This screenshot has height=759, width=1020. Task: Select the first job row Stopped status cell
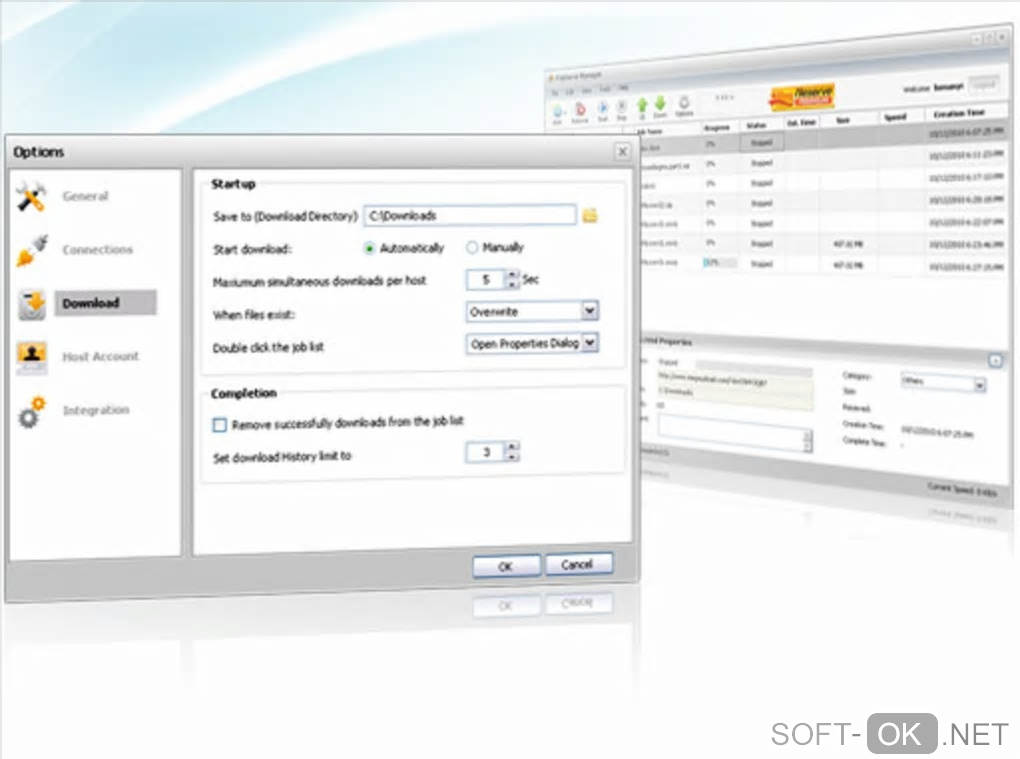pos(761,142)
